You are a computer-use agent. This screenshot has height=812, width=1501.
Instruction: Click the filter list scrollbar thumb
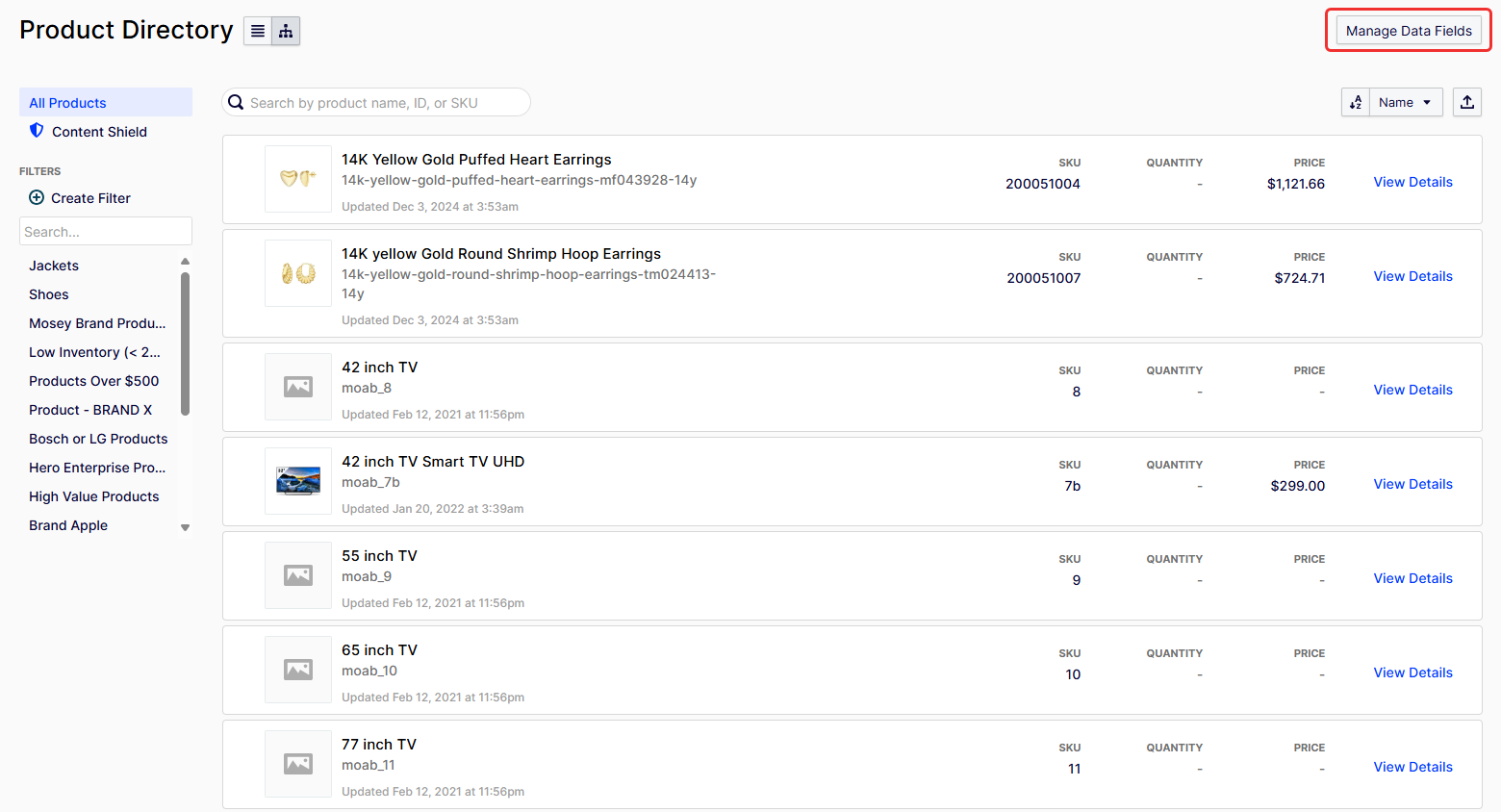point(186,343)
